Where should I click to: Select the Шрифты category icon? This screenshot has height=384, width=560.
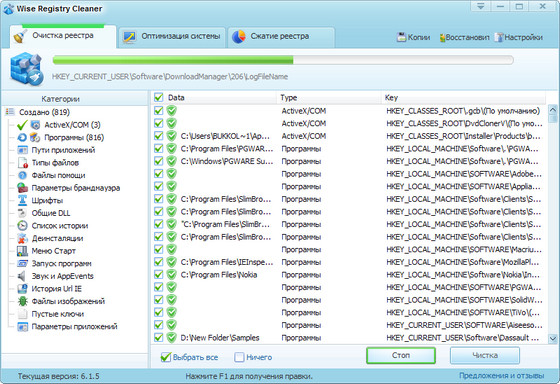point(22,200)
